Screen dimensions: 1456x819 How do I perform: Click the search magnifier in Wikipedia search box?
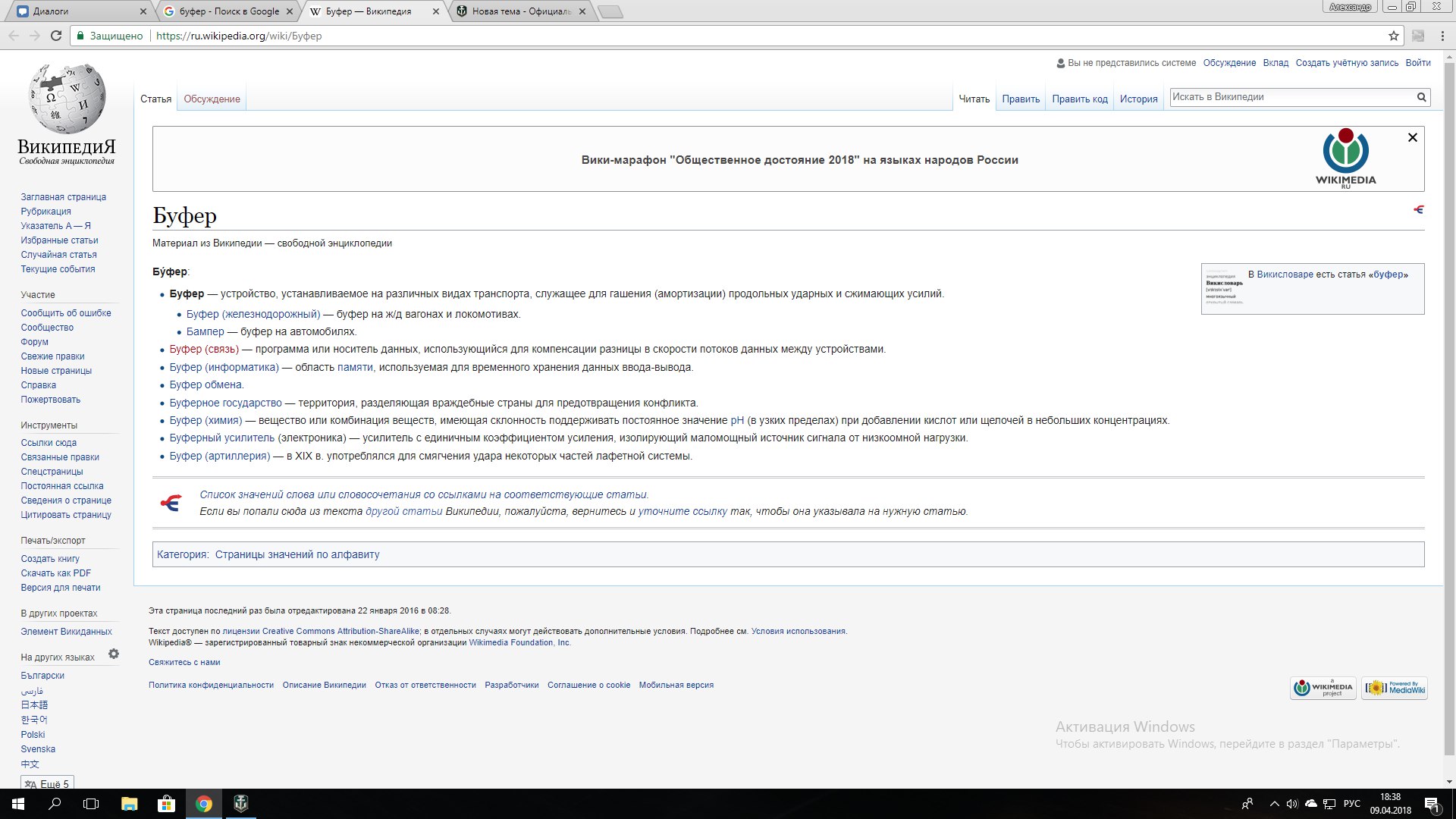pyautogui.click(x=1422, y=97)
